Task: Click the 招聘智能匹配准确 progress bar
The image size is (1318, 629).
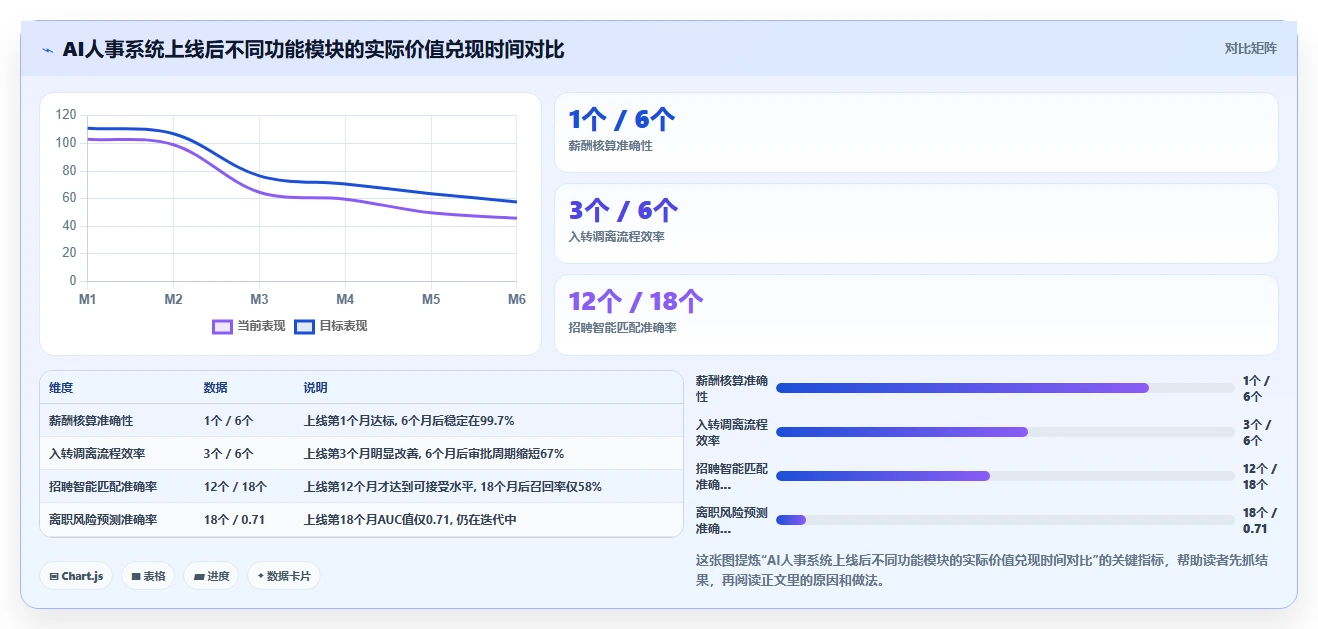Action: [1005, 476]
